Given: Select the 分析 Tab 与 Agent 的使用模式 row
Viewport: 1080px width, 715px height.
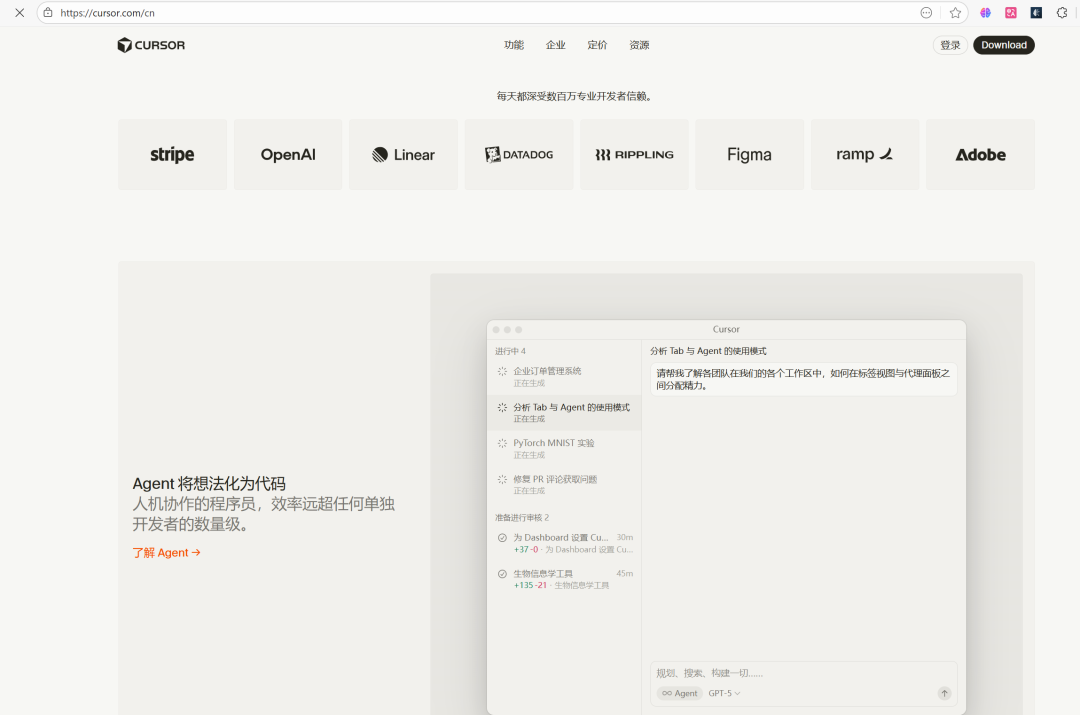Looking at the screenshot, I should pyautogui.click(x=564, y=413).
